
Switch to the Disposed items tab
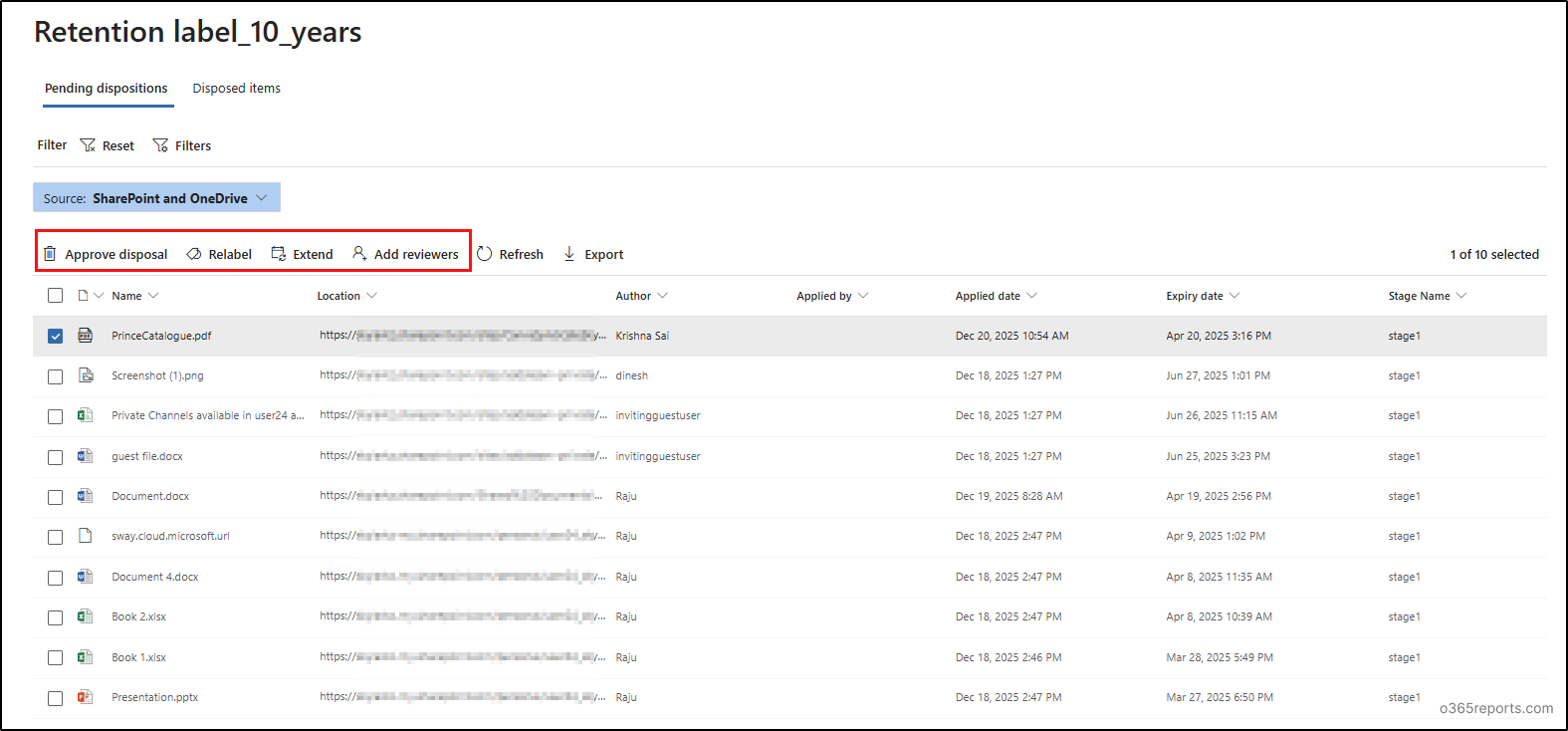tap(236, 89)
